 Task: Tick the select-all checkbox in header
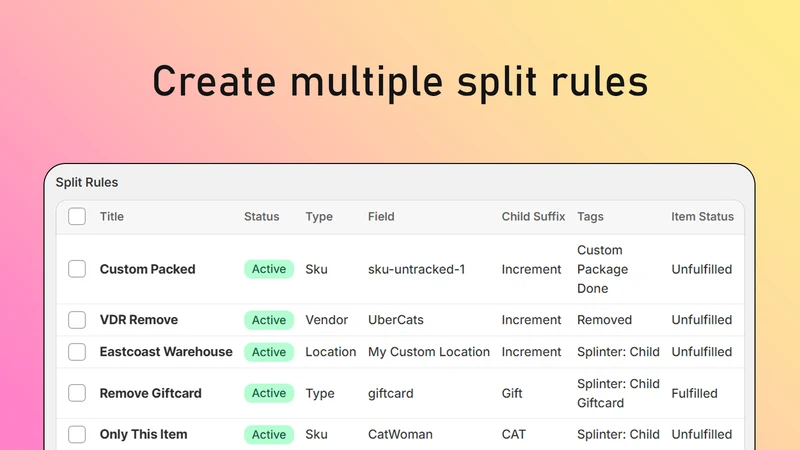77,216
